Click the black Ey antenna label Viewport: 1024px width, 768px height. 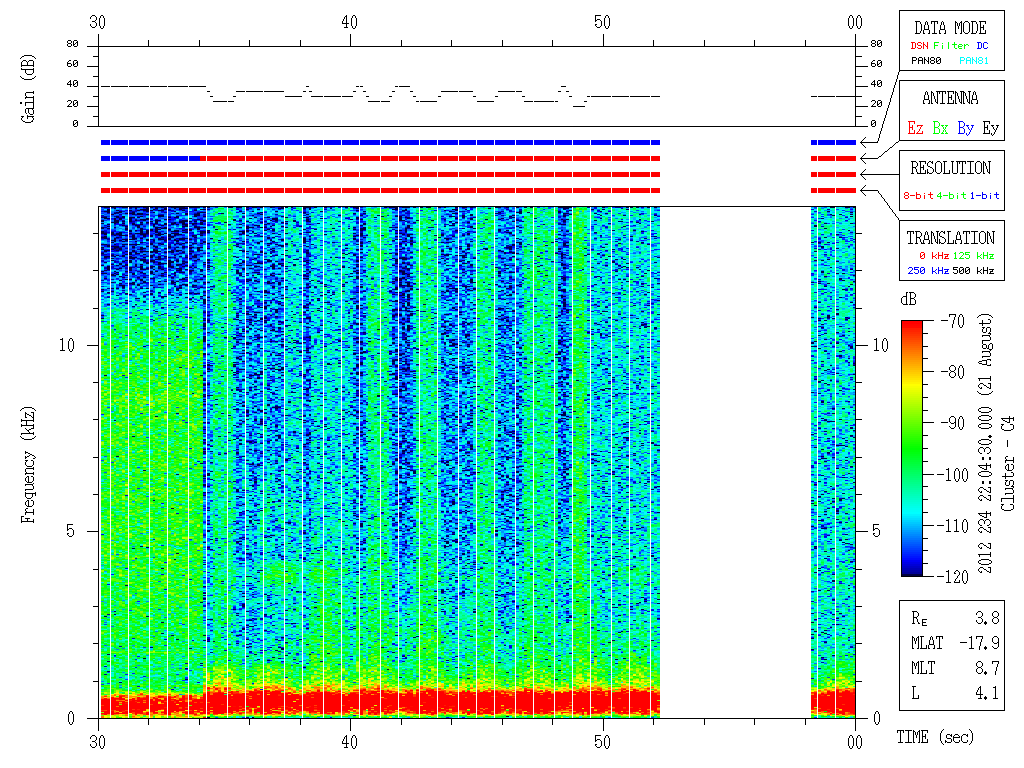[990, 128]
